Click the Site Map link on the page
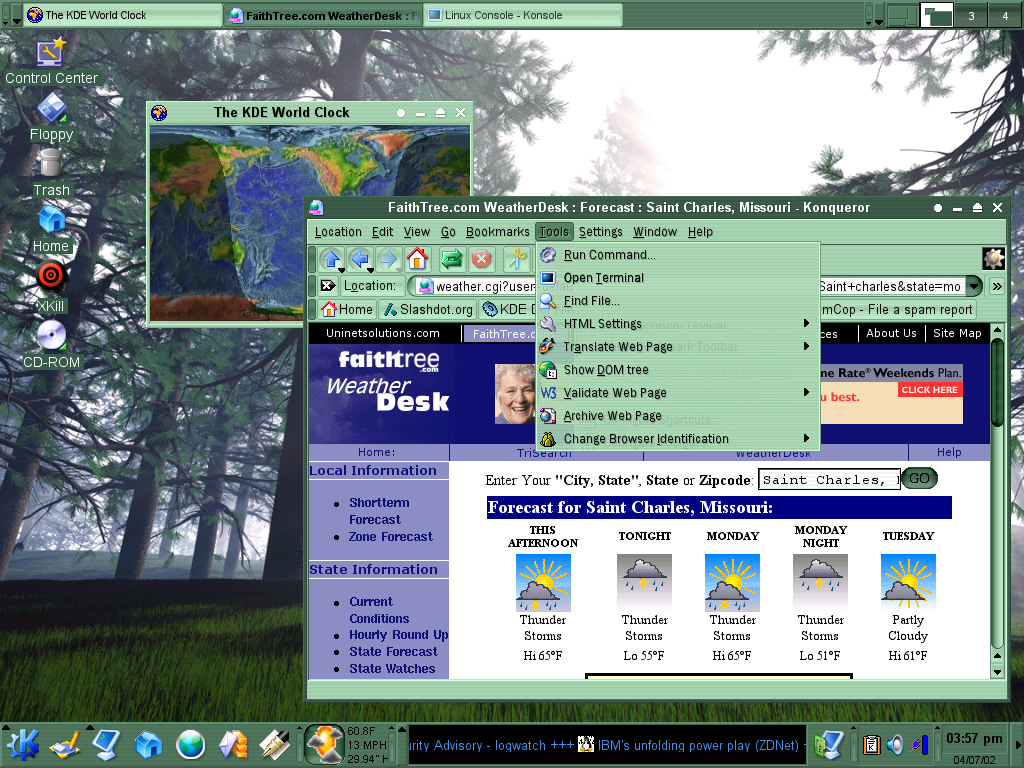The image size is (1024, 768). point(957,333)
